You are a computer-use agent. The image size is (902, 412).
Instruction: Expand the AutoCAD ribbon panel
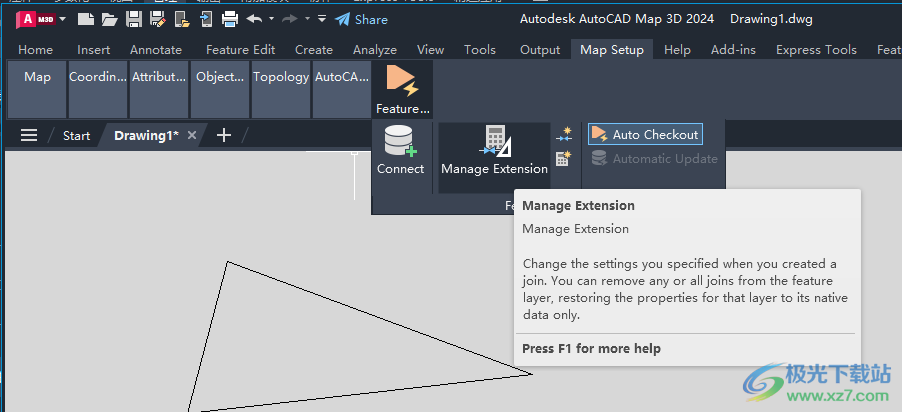pyautogui.click(x=342, y=89)
